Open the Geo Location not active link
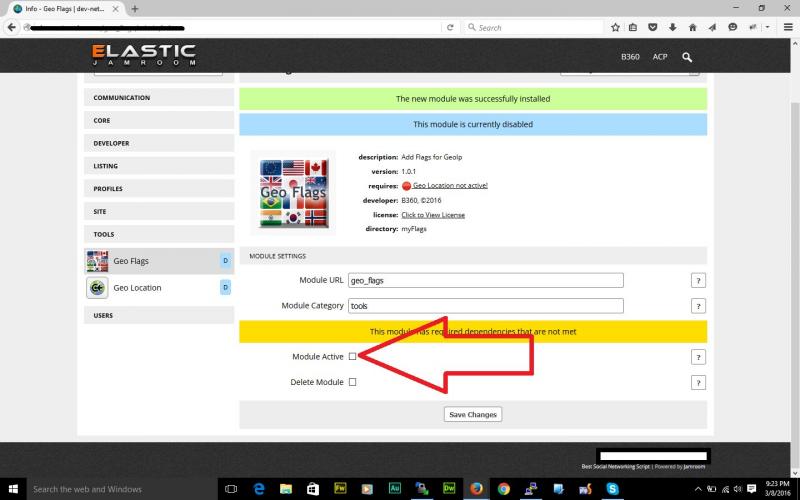Viewport: 800px width, 500px height. pos(450,186)
